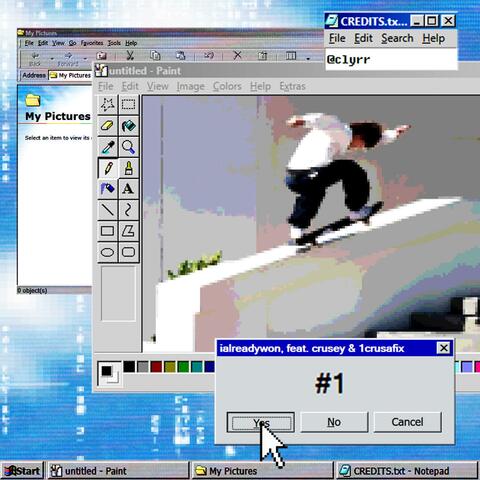Switch to My Pictures taskbar button

262,471
